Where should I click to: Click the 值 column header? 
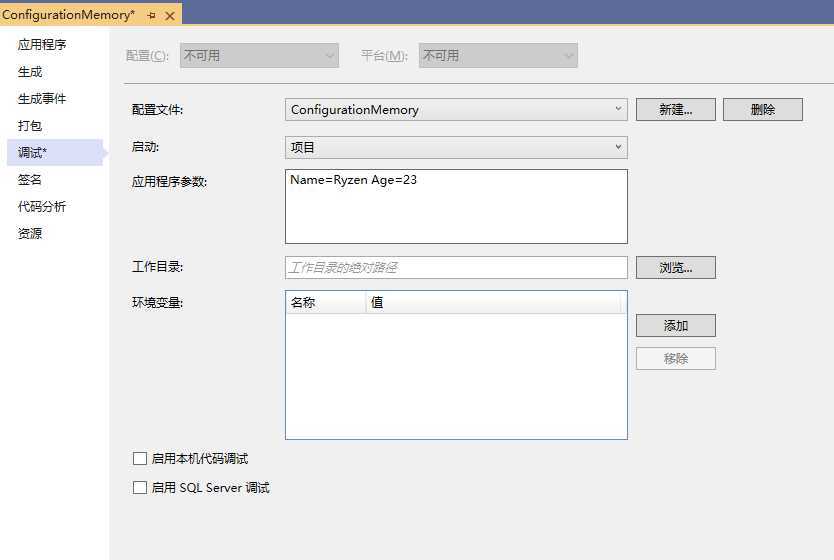tap(494, 303)
